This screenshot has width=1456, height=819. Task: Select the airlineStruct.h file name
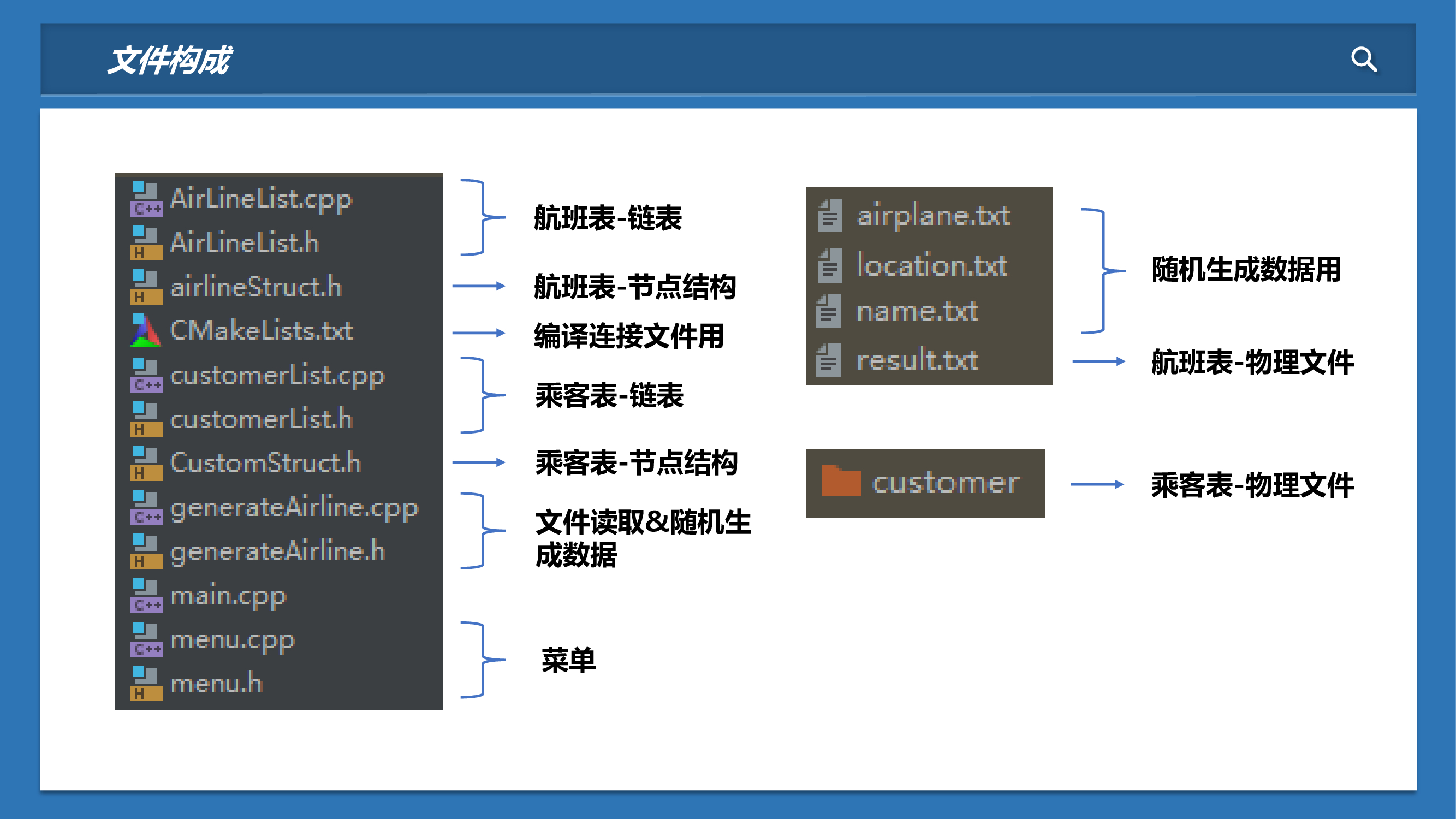click(x=256, y=287)
